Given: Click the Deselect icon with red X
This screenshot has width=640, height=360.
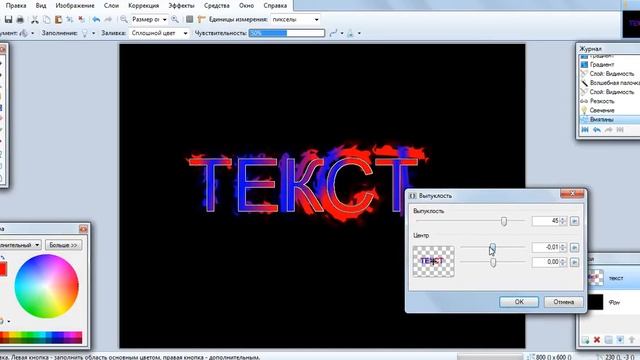Looking at the screenshot, I should pyautogui.click(x=81, y=19).
